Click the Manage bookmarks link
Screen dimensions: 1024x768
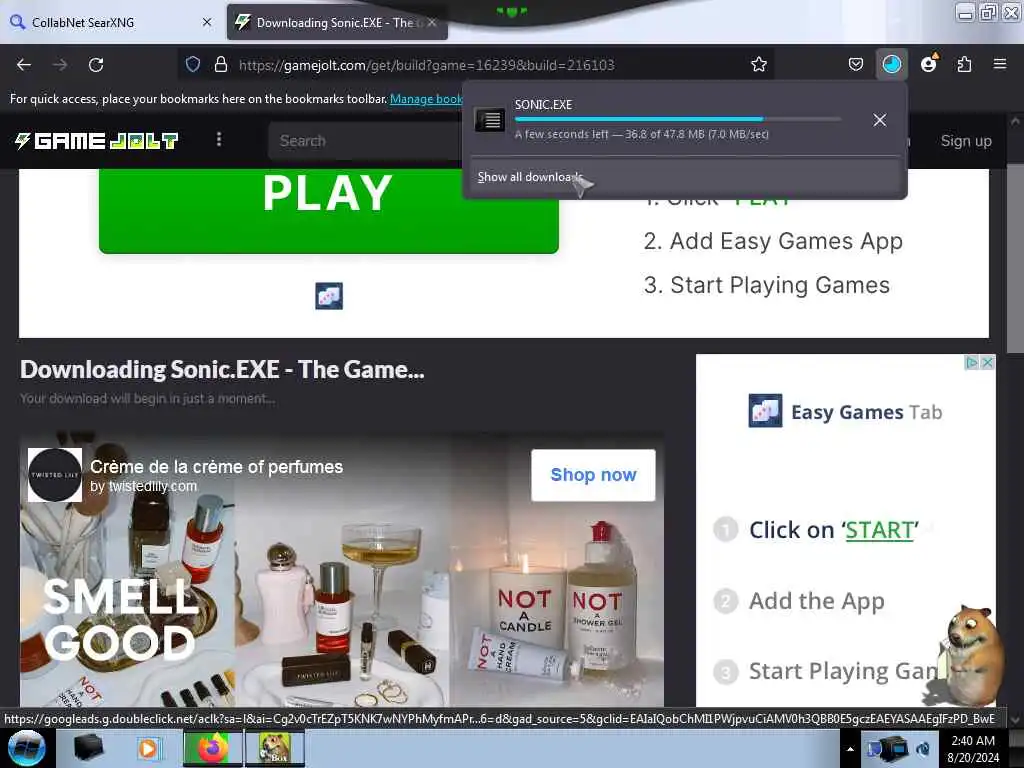(x=426, y=99)
